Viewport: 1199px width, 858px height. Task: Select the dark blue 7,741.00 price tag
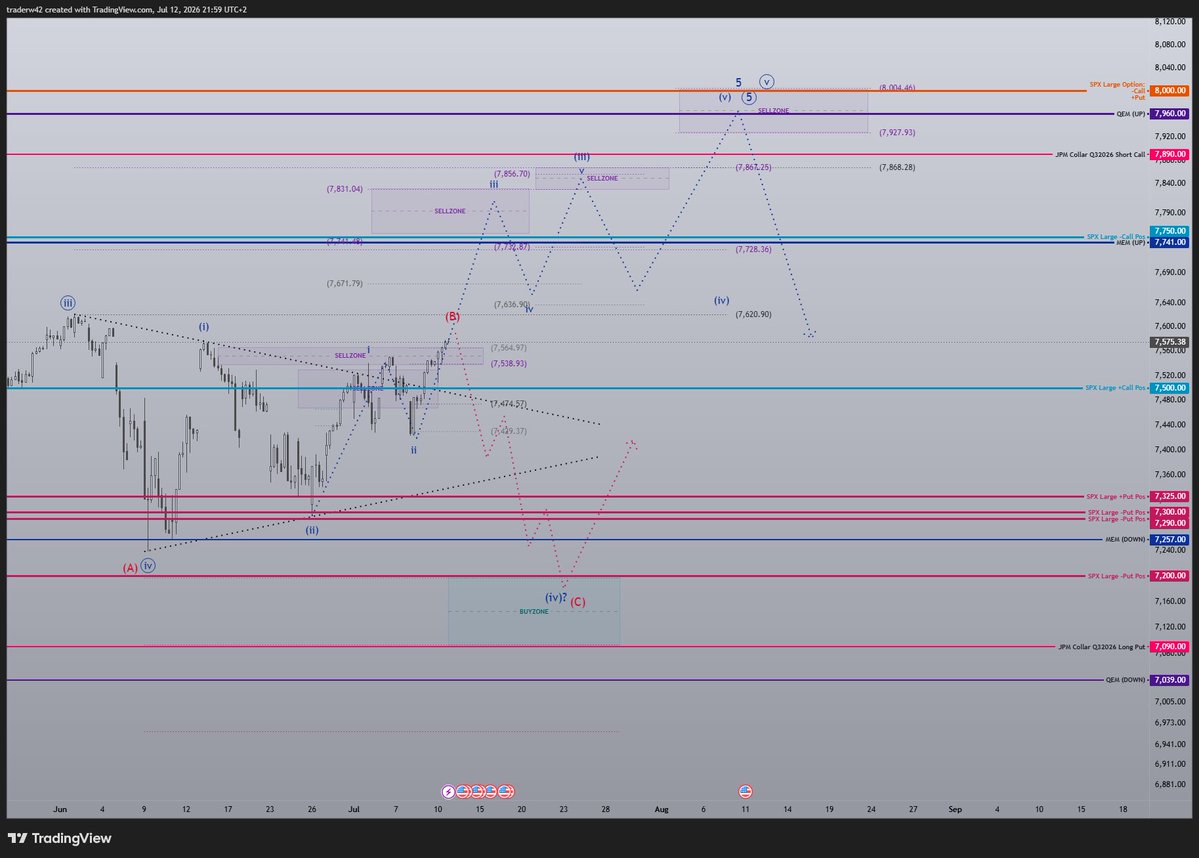(1170, 242)
